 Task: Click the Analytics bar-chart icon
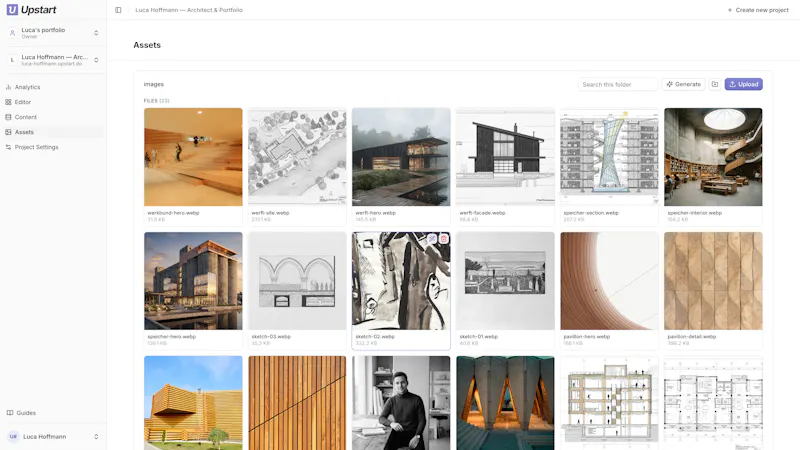click(x=8, y=87)
